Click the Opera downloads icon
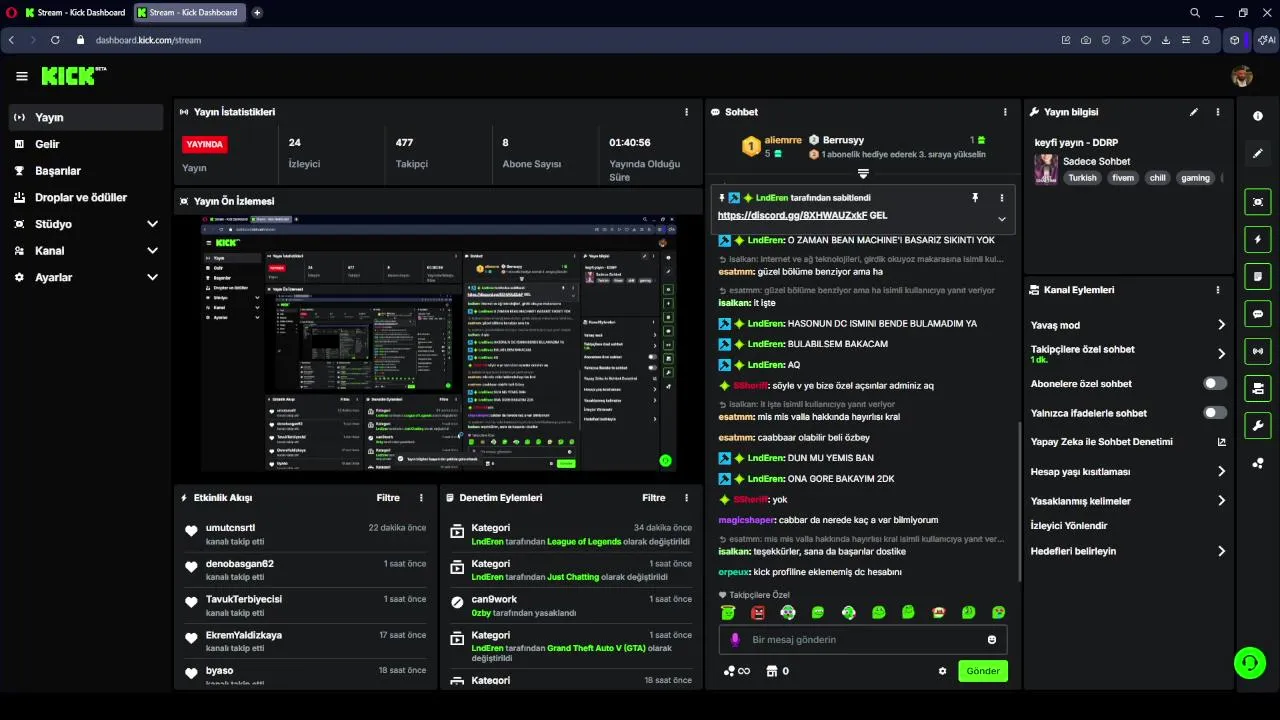This screenshot has width=1280, height=720. pyautogui.click(x=1166, y=40)
